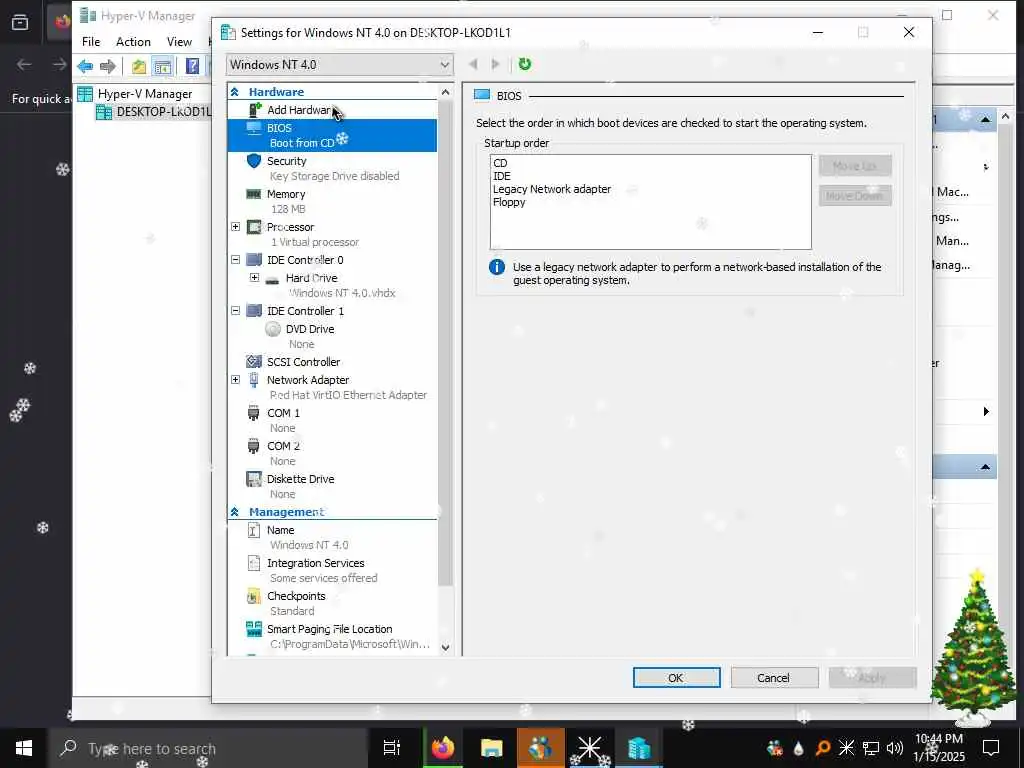This screenshot has width=1024, height=768.
Task: Click the Security shield icon
Action: point(254,161)
